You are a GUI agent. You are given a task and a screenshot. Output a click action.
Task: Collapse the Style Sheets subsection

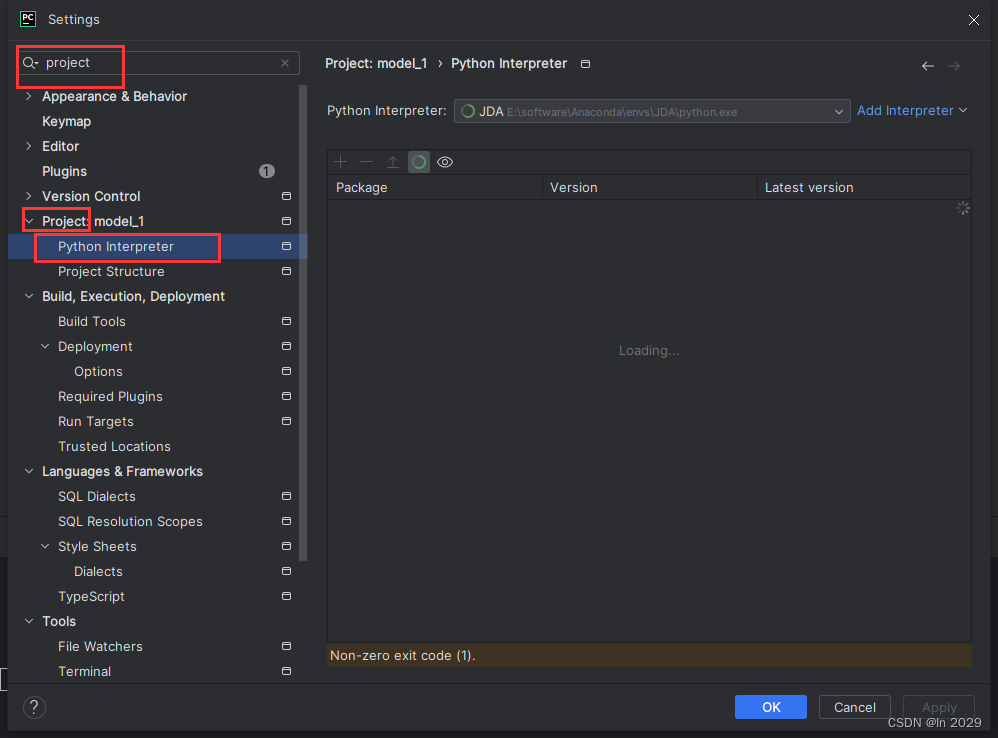click(x=45, y=546)
